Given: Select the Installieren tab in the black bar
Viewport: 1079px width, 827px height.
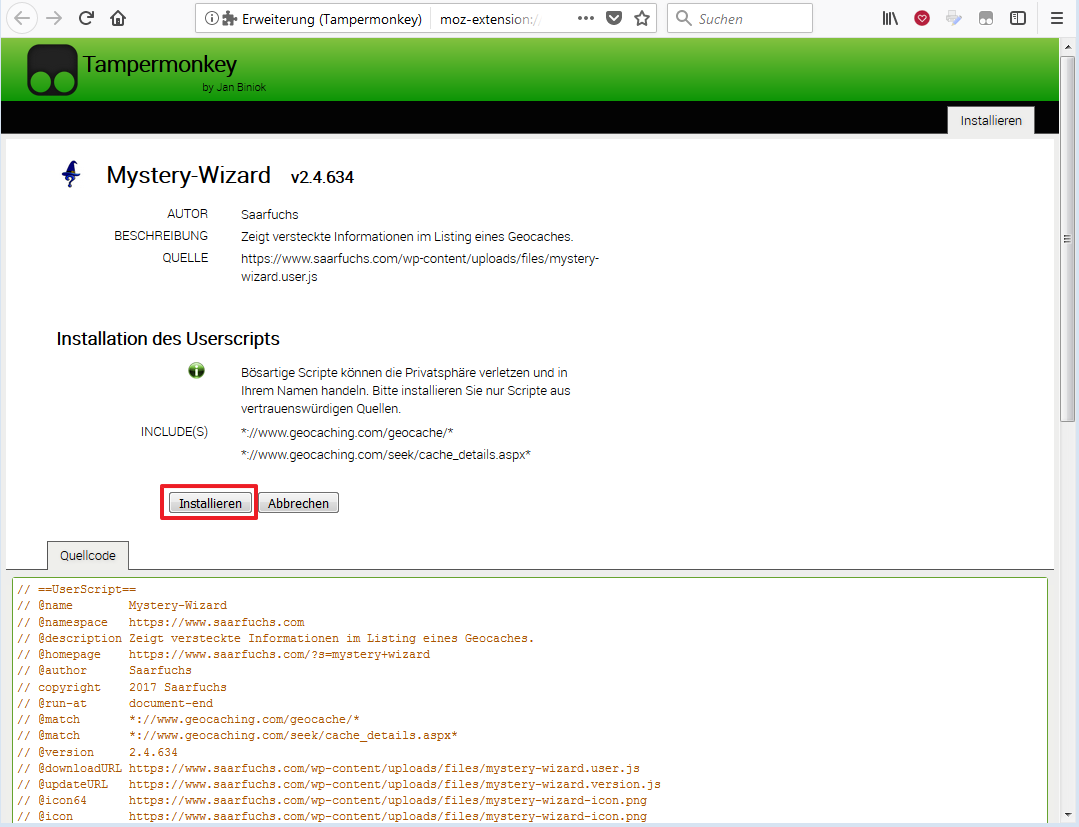Looking at the screenshot, I should click(x=991, y=120).
